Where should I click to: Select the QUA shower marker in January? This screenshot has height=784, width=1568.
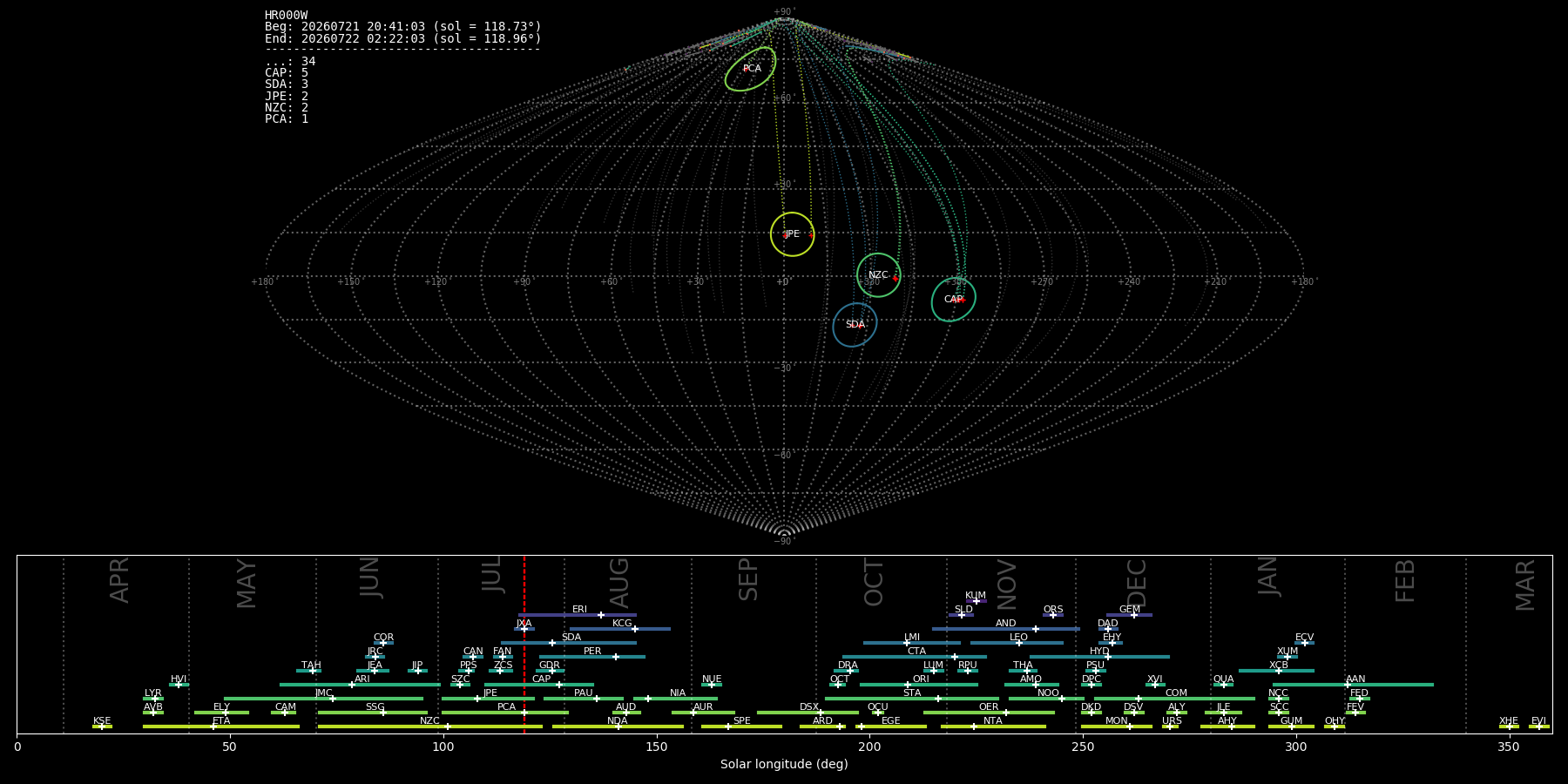click(1223, 685)
